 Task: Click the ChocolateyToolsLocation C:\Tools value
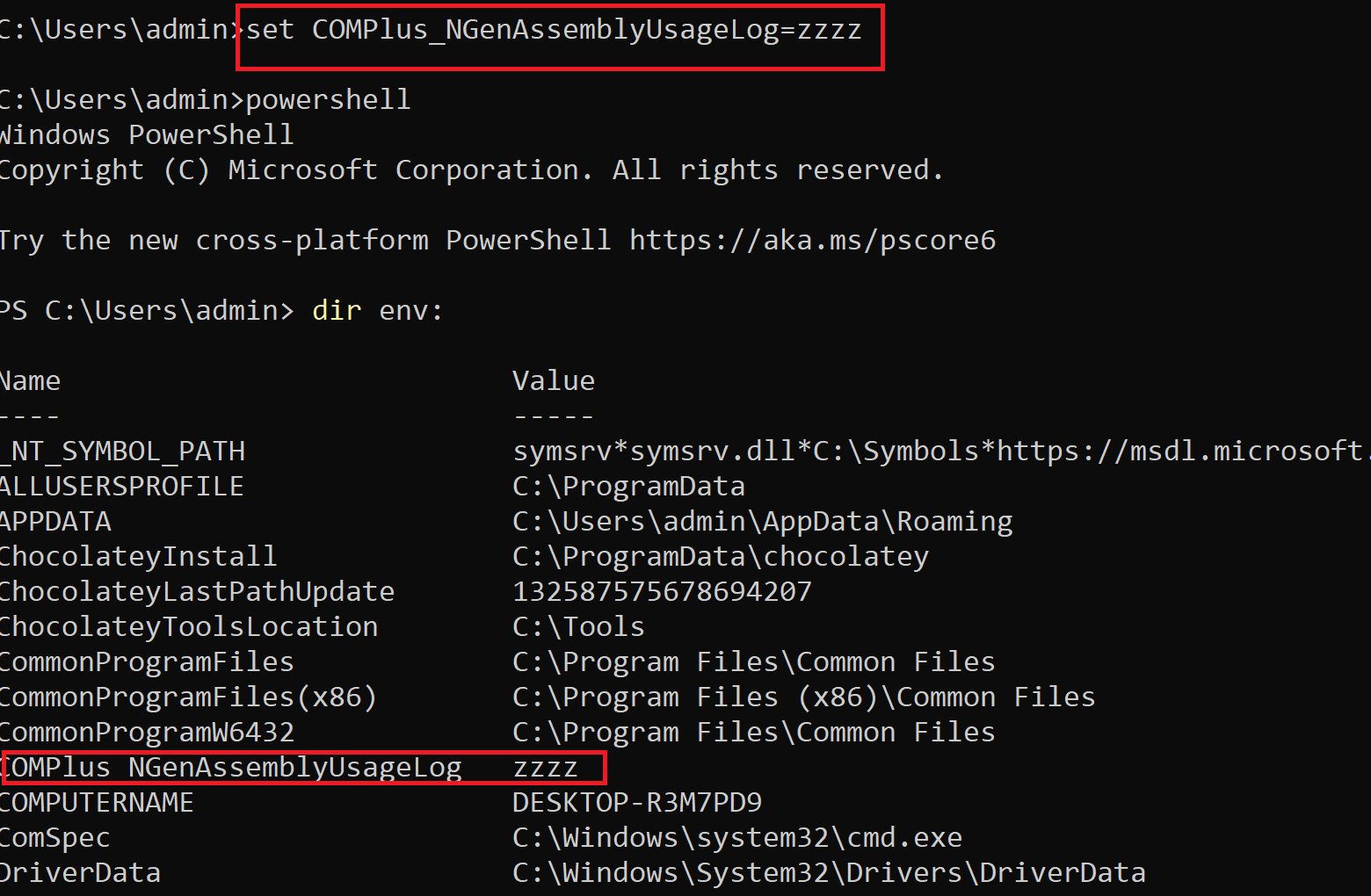(x=577, y=625)
